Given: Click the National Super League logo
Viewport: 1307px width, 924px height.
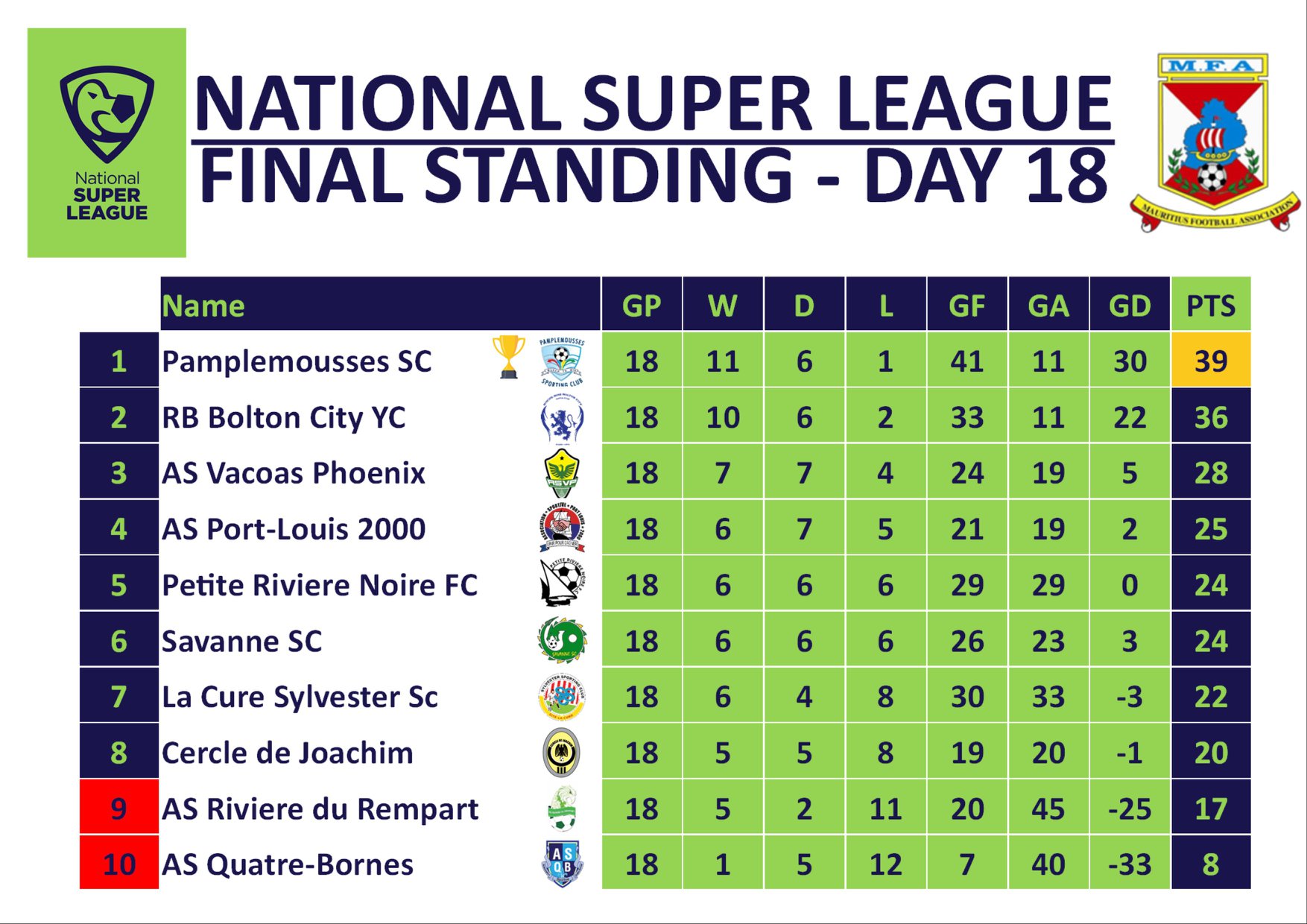Looking at the screenshot, I should (x=107, y=143).
